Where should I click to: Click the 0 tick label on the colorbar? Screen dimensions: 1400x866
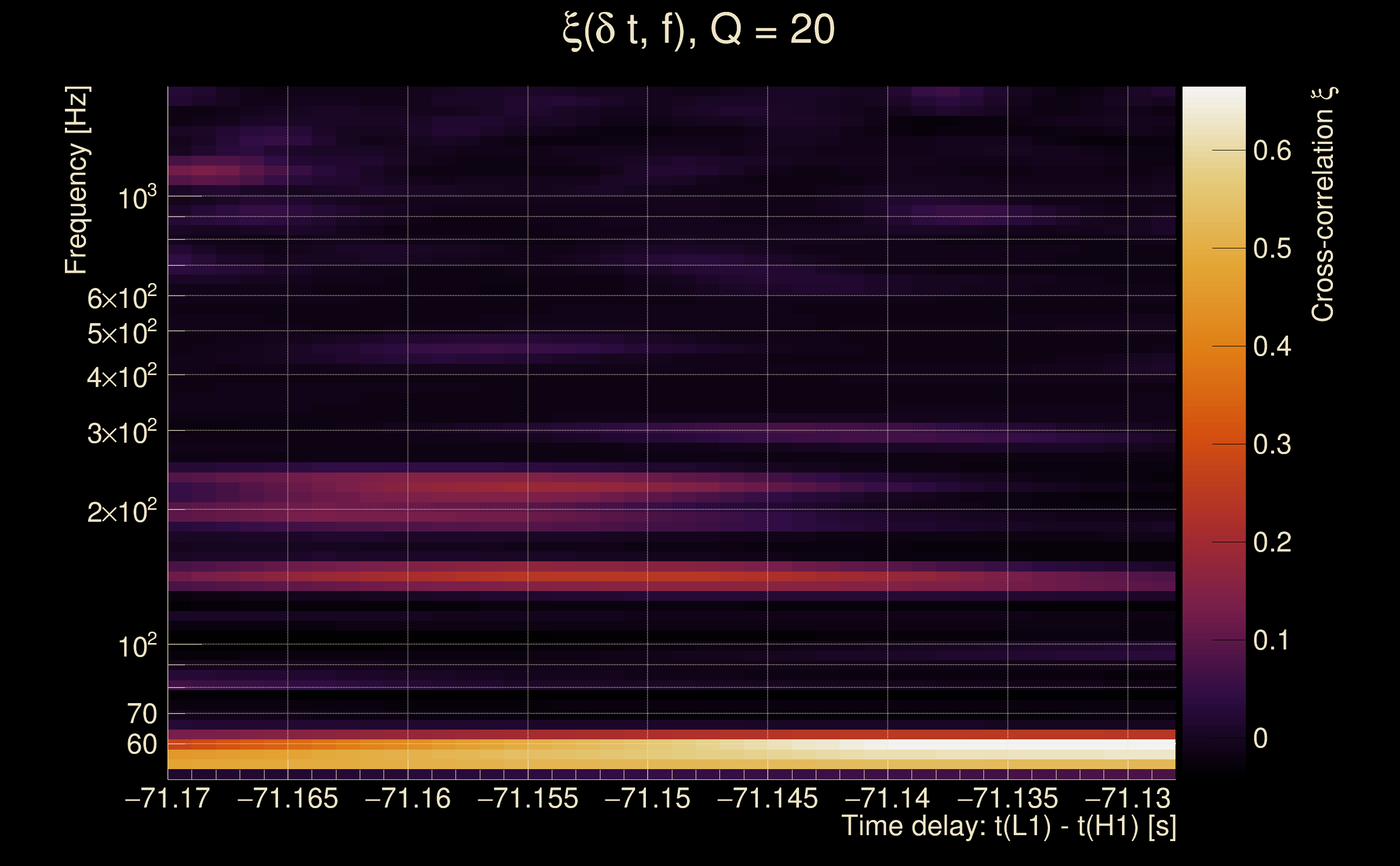point(1260,738)
